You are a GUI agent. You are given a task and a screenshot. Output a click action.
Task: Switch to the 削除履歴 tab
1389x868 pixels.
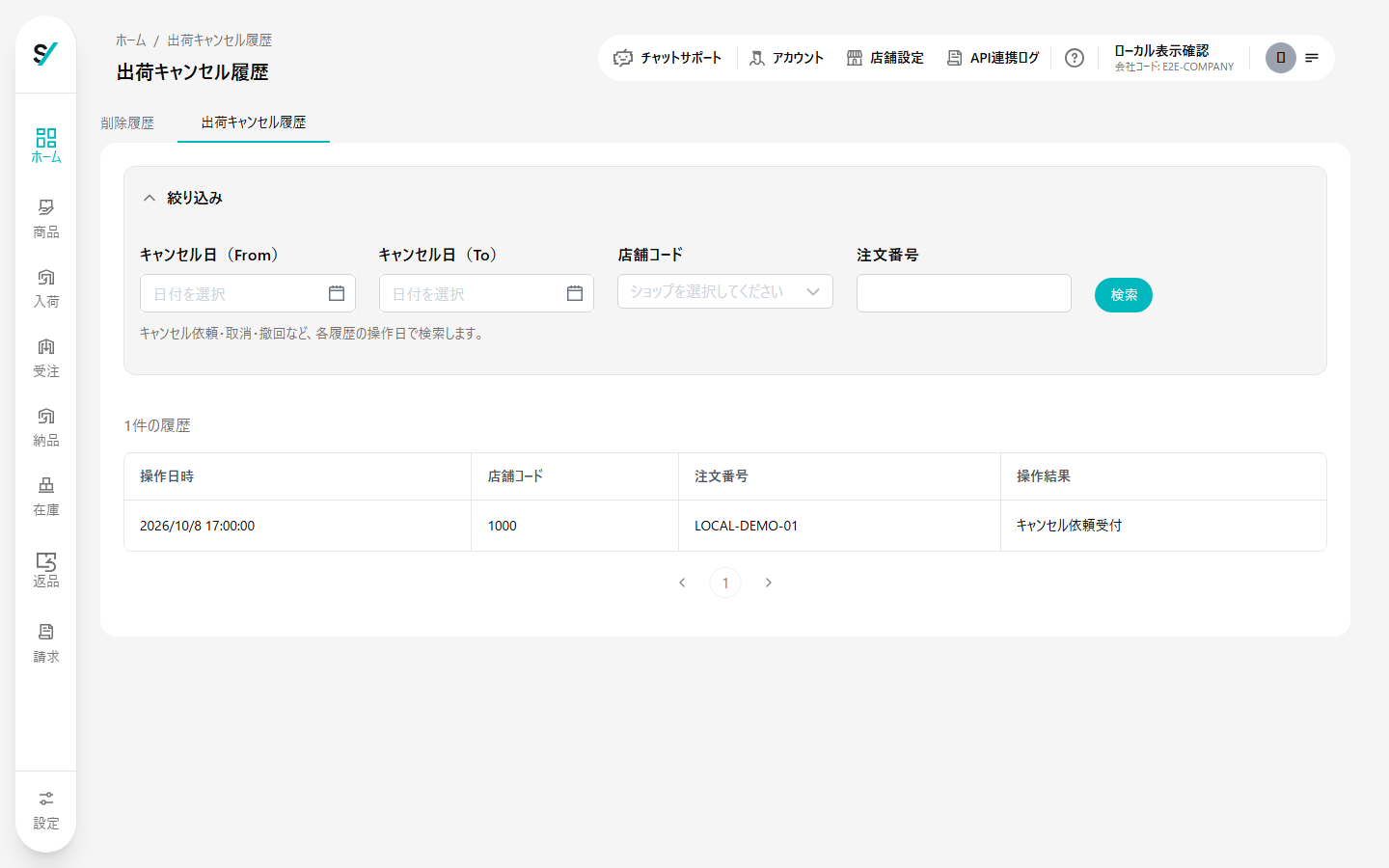pyautogui.click(x=127, y=123)
